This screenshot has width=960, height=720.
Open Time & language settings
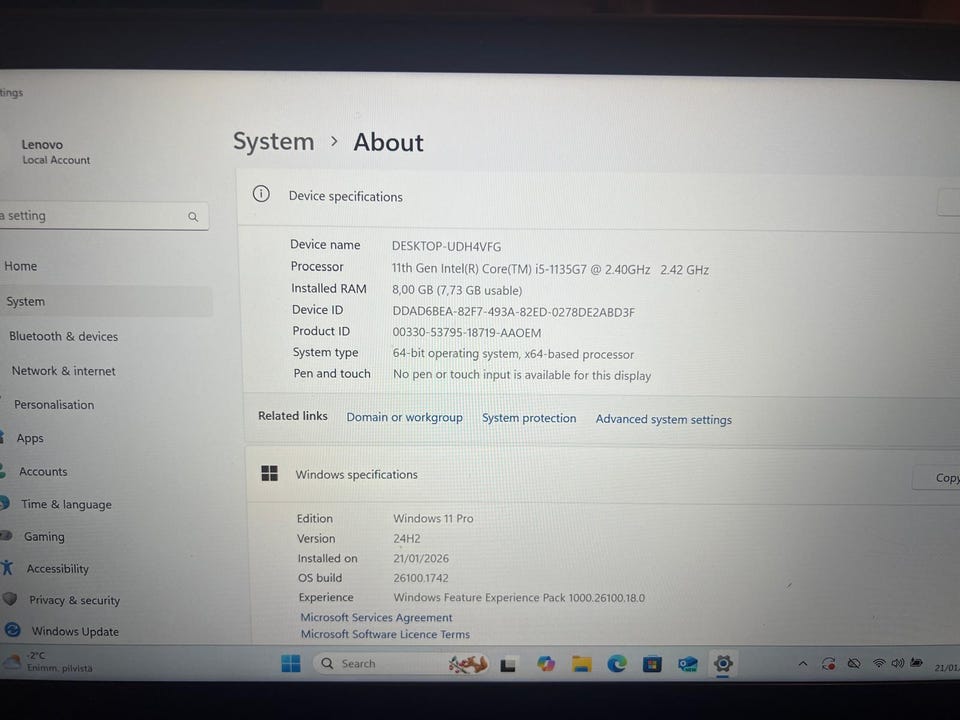pyautogui.click(x=66, y=504)
